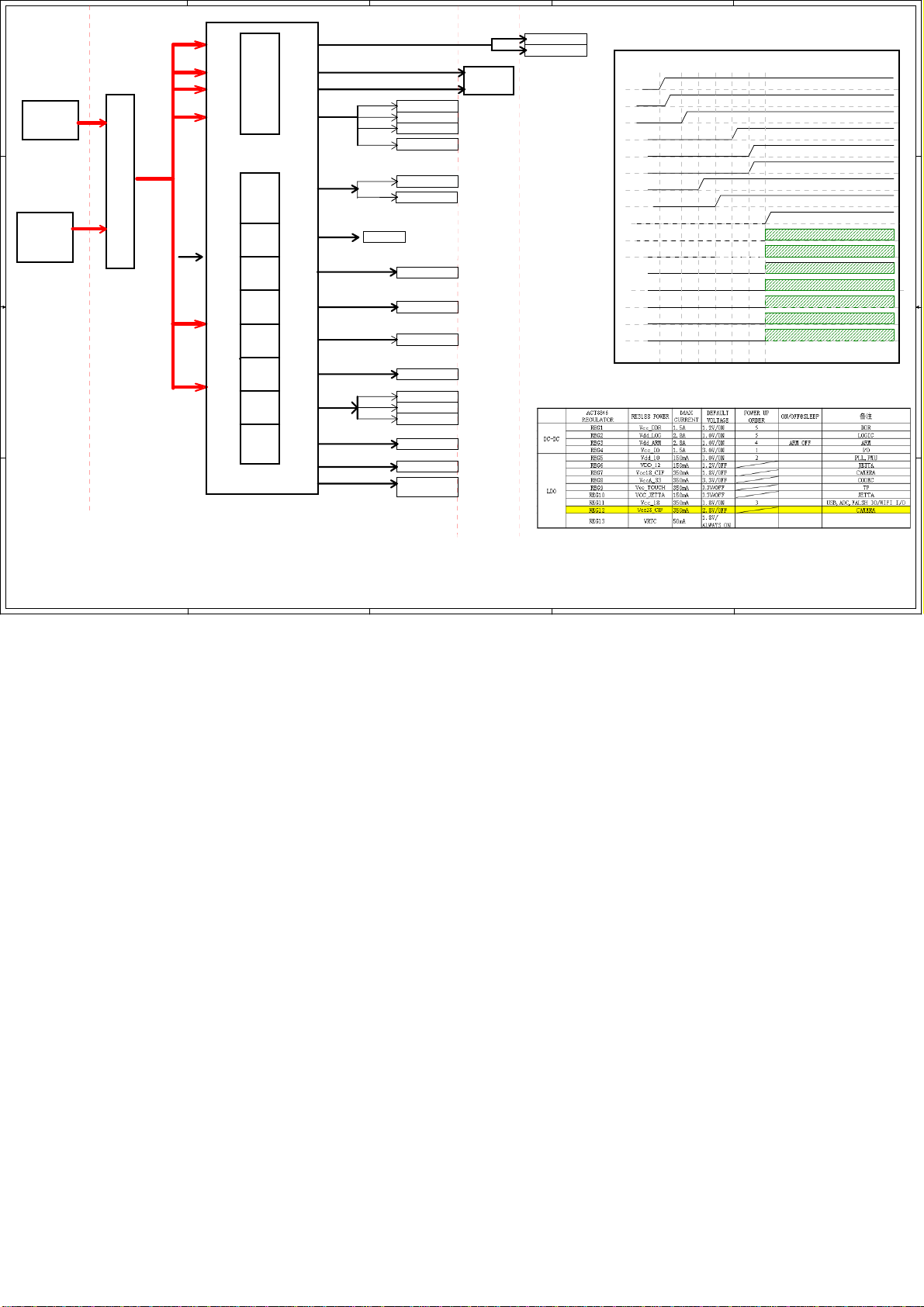The height and width of the screenshot is (1307, 924).
Task: Select the 1.8V/ALWAYS ON voltage cell
Action: 717,521
